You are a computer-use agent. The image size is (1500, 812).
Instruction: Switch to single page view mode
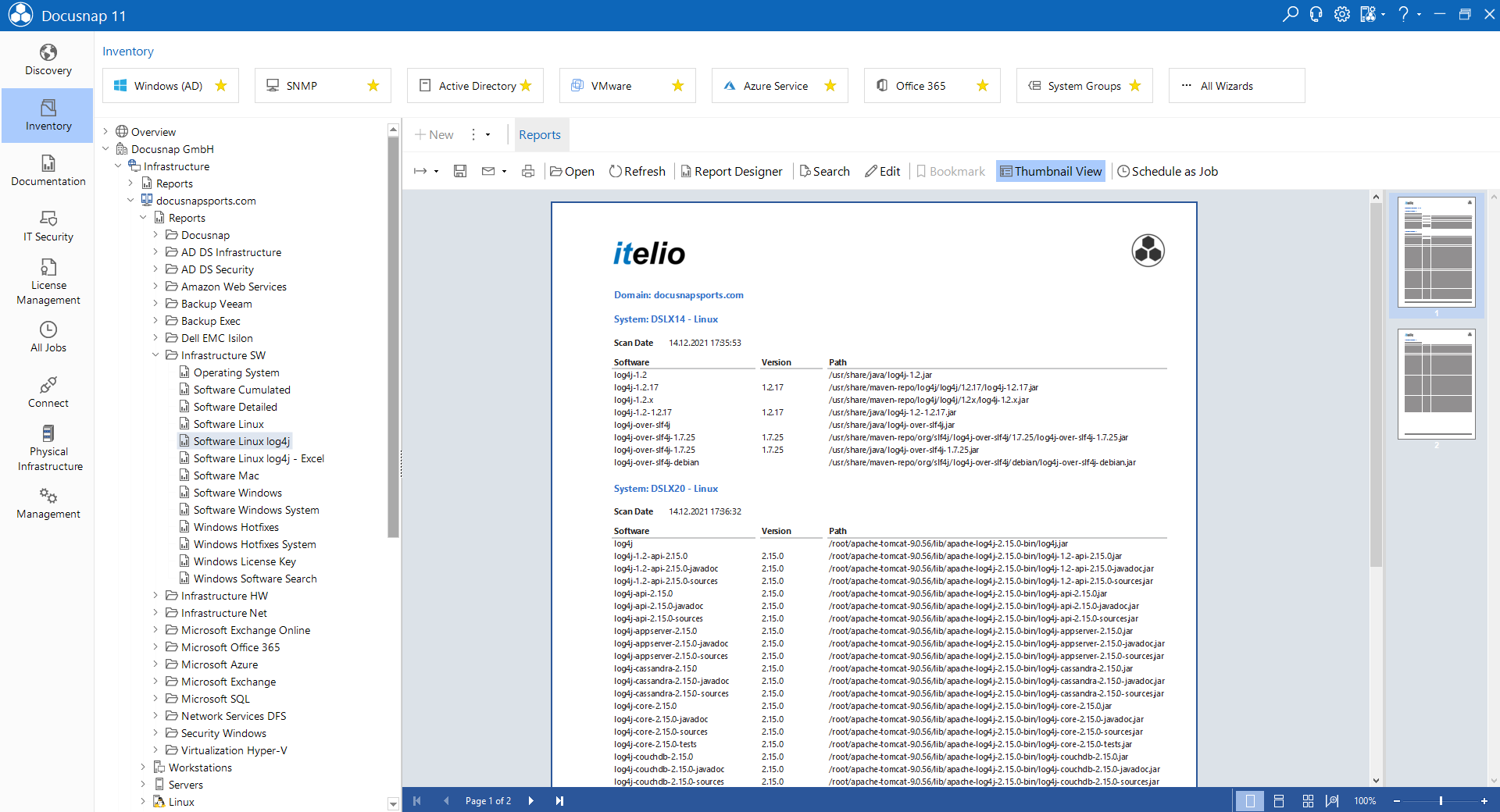click(x=1250, y=800)
